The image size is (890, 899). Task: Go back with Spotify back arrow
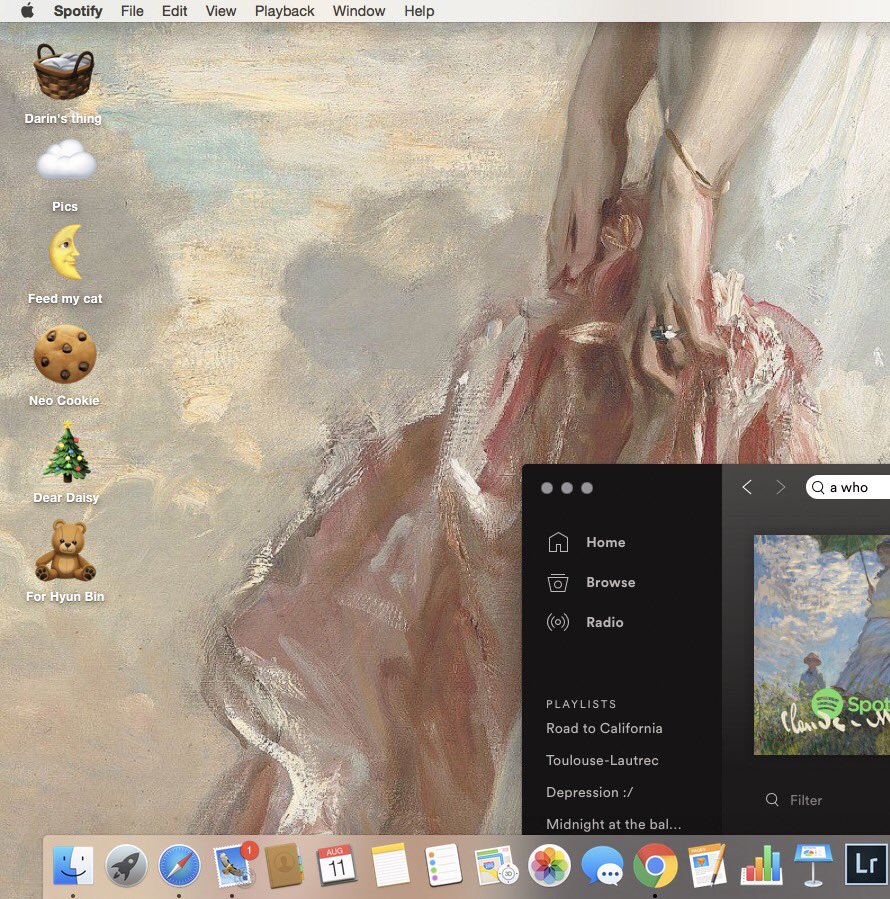pyautogui.click(x=747, y=487)
